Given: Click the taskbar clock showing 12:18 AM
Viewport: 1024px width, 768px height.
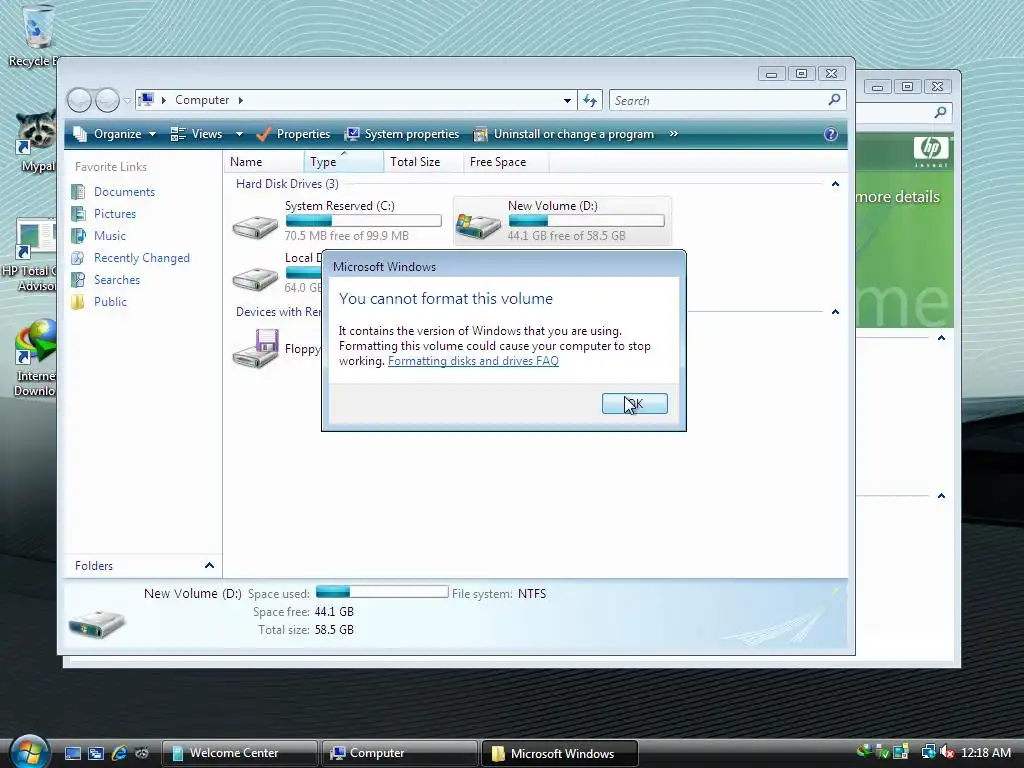Looking at the screenshot, I should tap(985, 753).
